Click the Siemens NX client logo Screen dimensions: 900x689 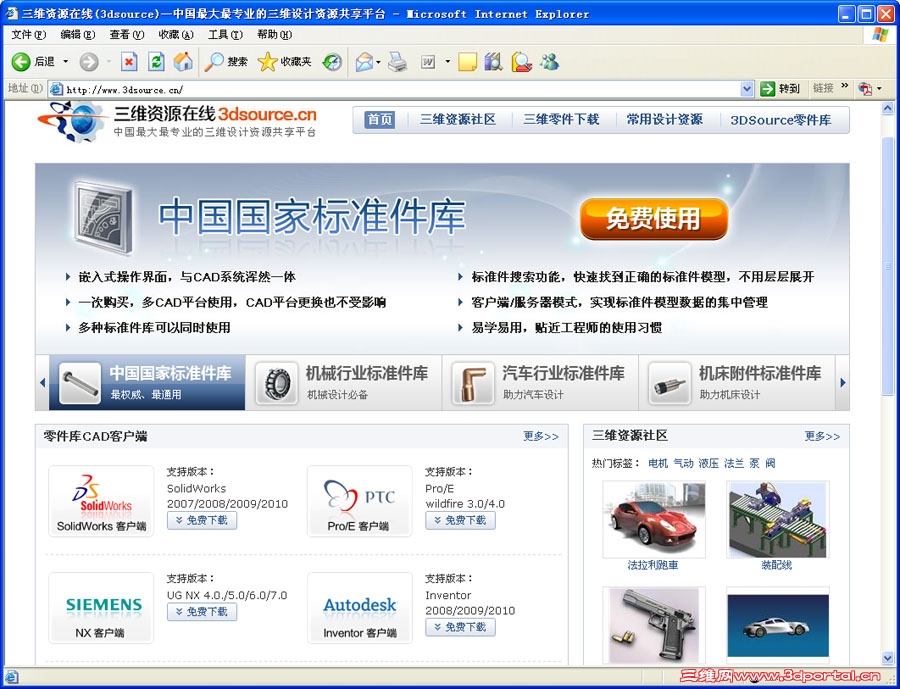click(101, 607)
